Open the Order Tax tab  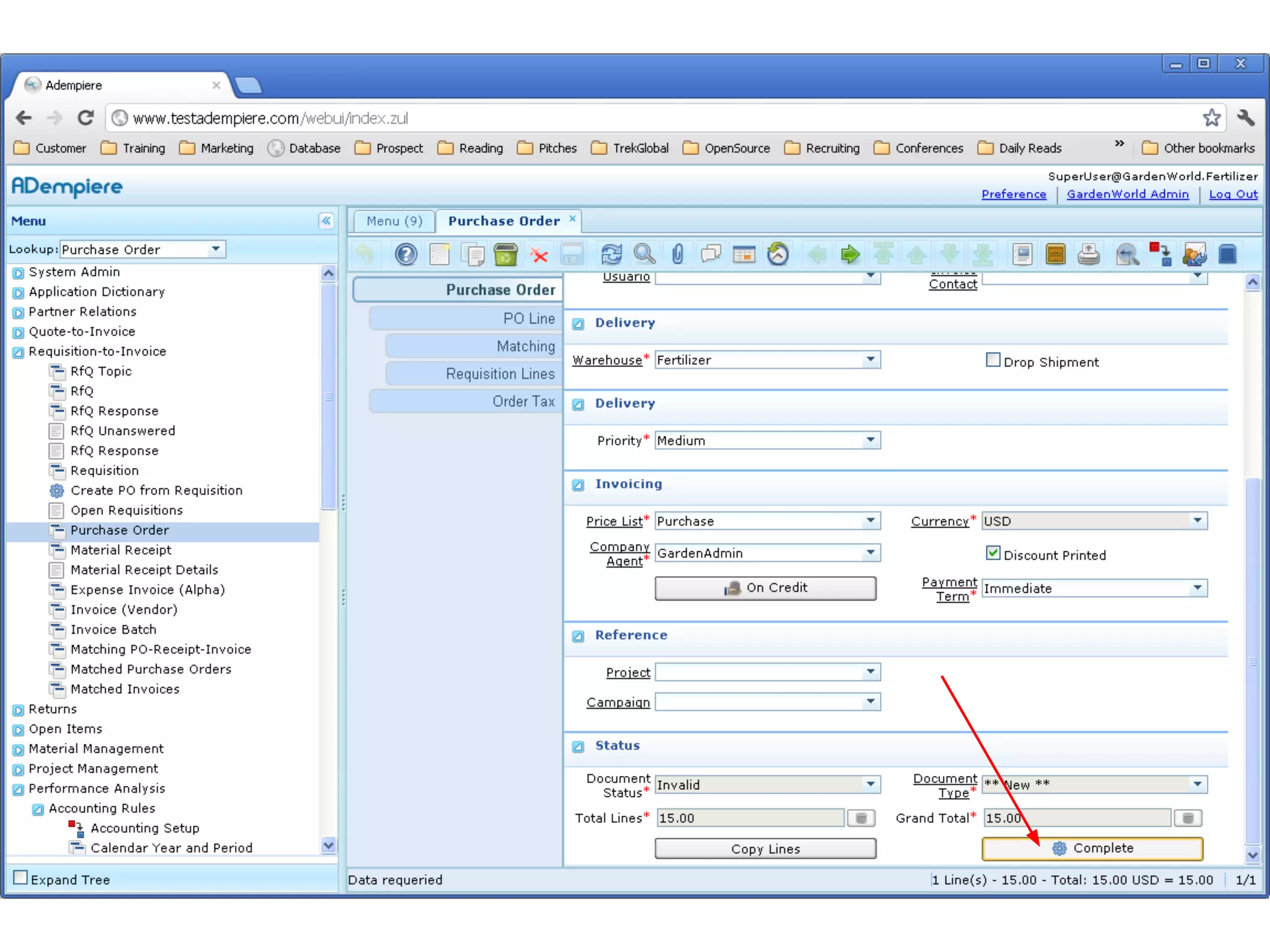[x=466, y=401]
